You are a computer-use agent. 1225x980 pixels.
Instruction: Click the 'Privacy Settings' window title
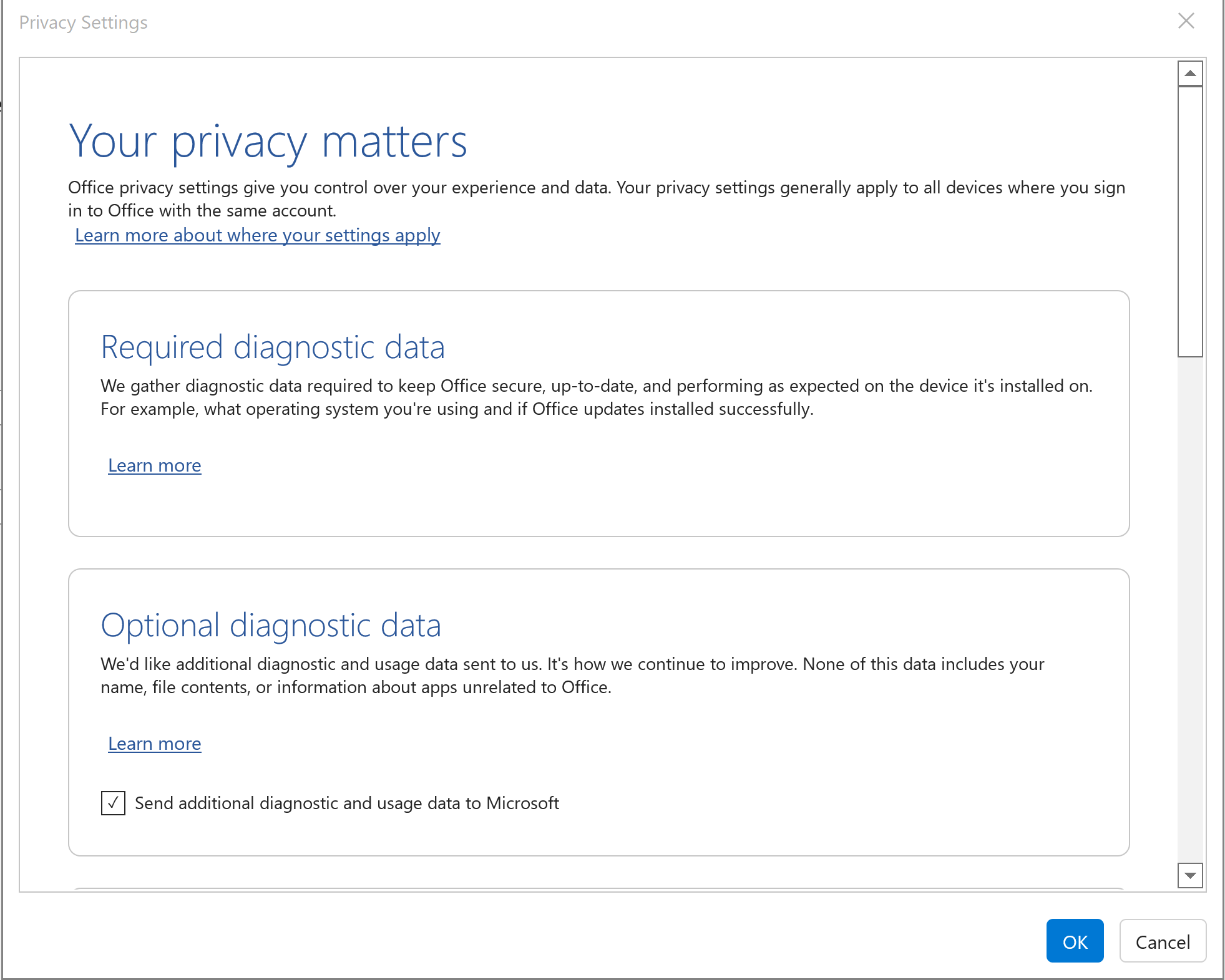pos(83,22)
